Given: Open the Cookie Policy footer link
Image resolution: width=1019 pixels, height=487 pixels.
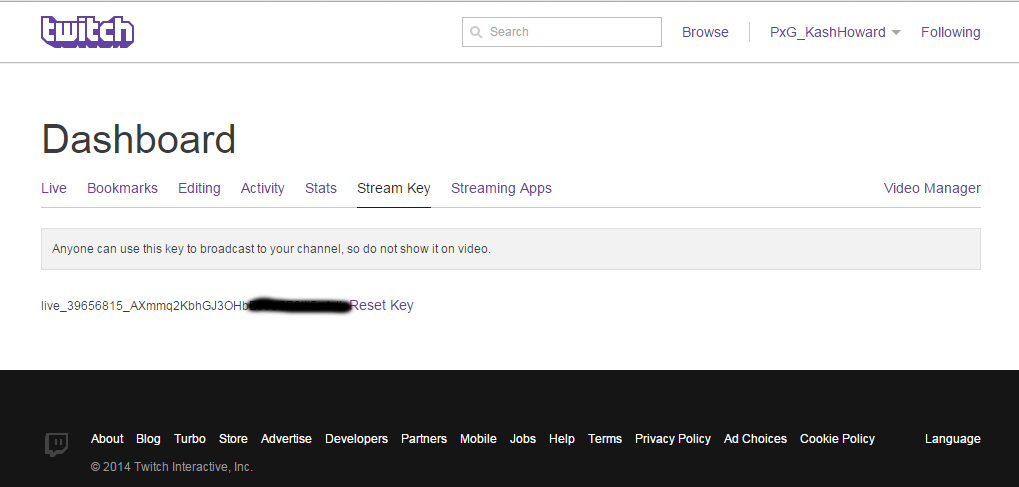Looking at the screenshot, I should coord(837,439).
